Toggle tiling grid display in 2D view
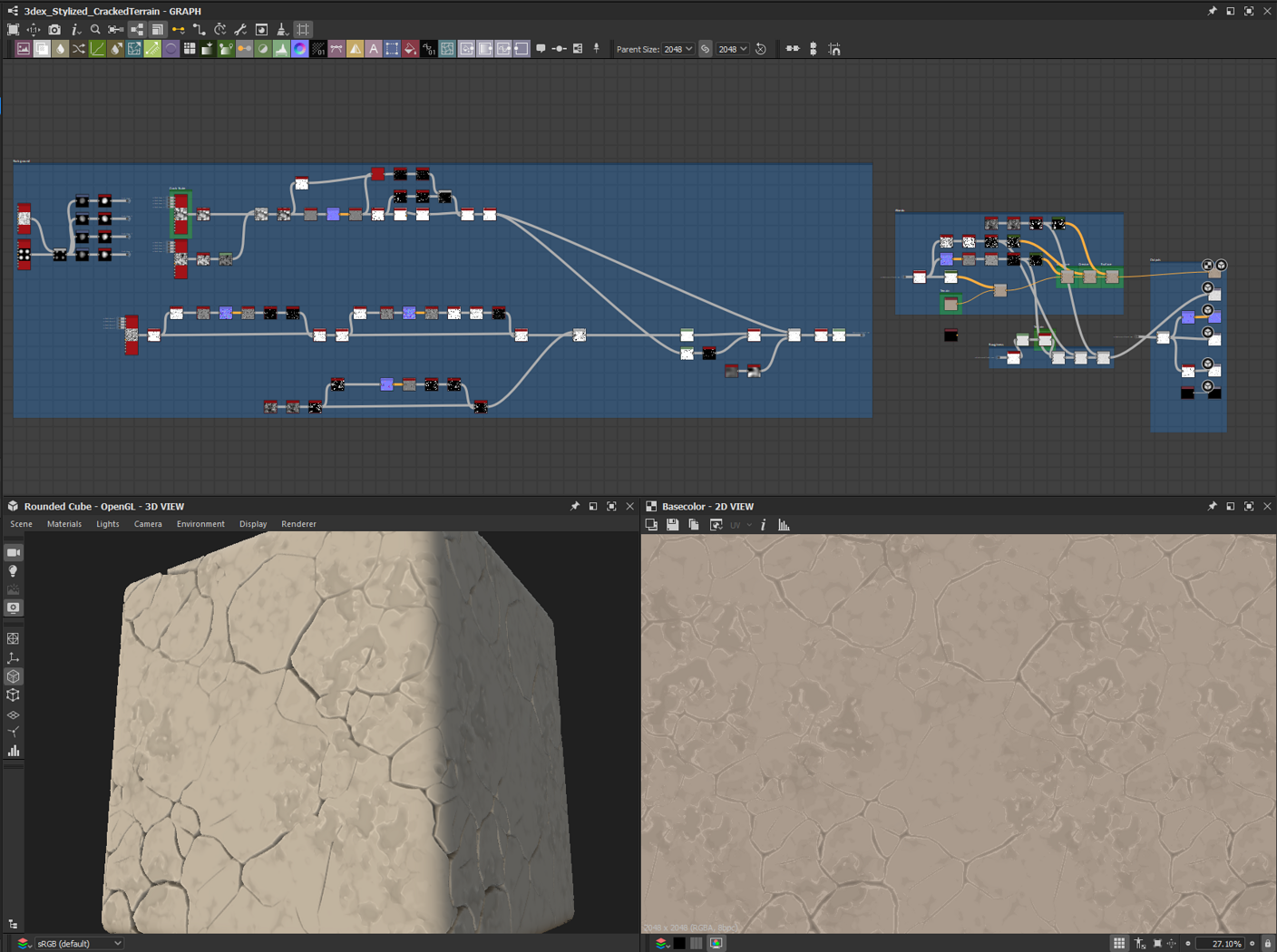1277x952 pixels. (1119, 944)
